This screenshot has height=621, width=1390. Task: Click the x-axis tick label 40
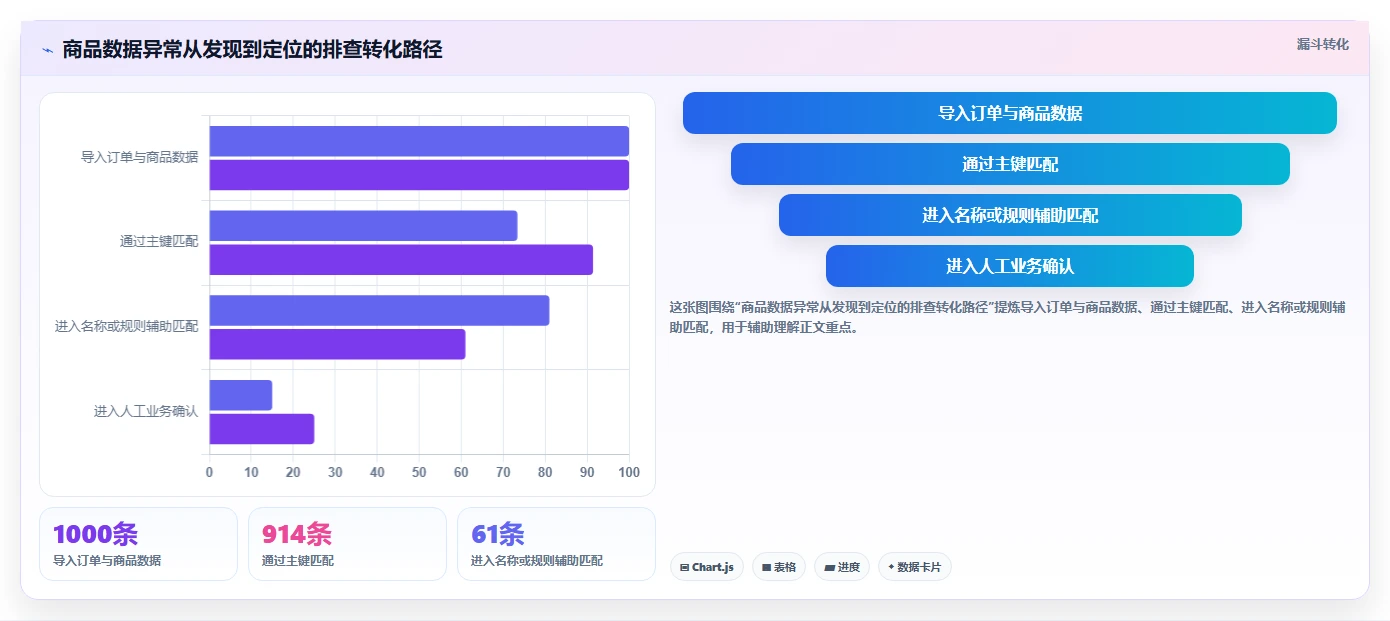click(x=377, y=472)
